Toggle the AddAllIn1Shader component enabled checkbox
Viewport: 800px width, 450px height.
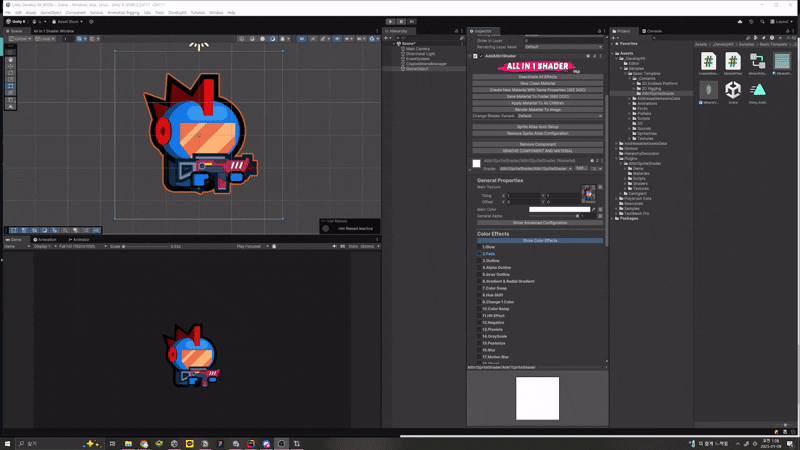(x=481, y=56)
